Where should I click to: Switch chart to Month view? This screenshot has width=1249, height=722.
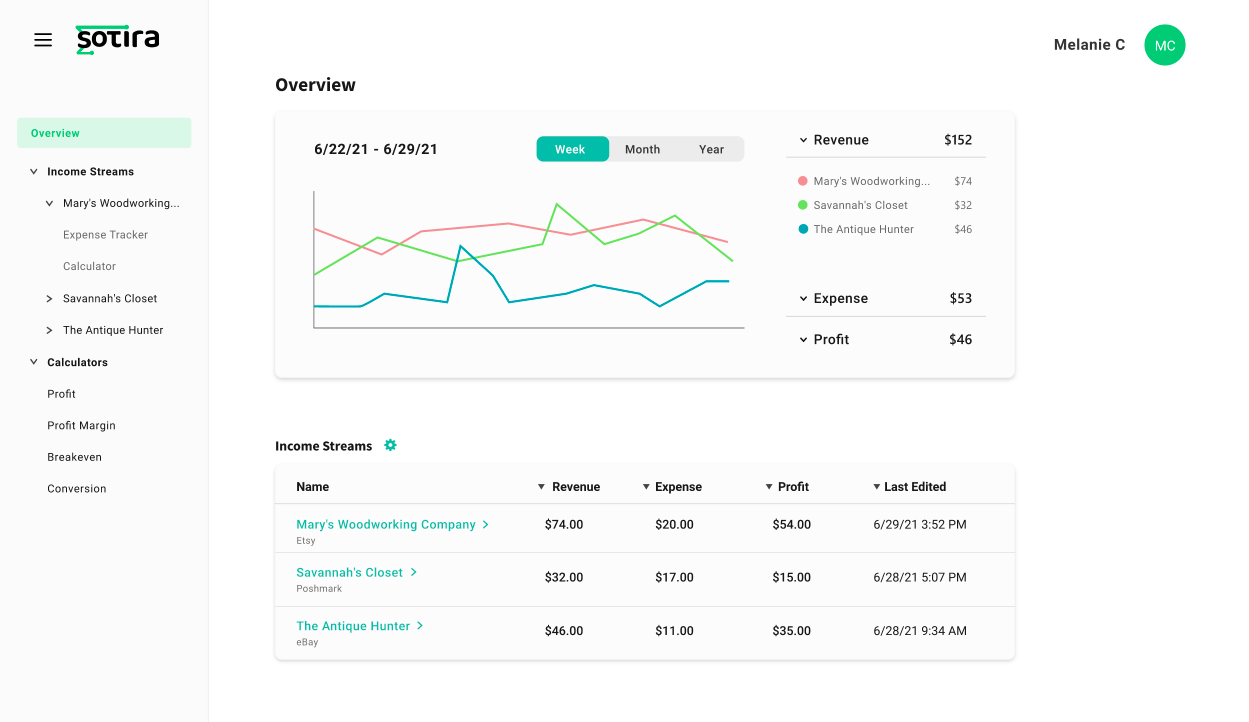642,149
